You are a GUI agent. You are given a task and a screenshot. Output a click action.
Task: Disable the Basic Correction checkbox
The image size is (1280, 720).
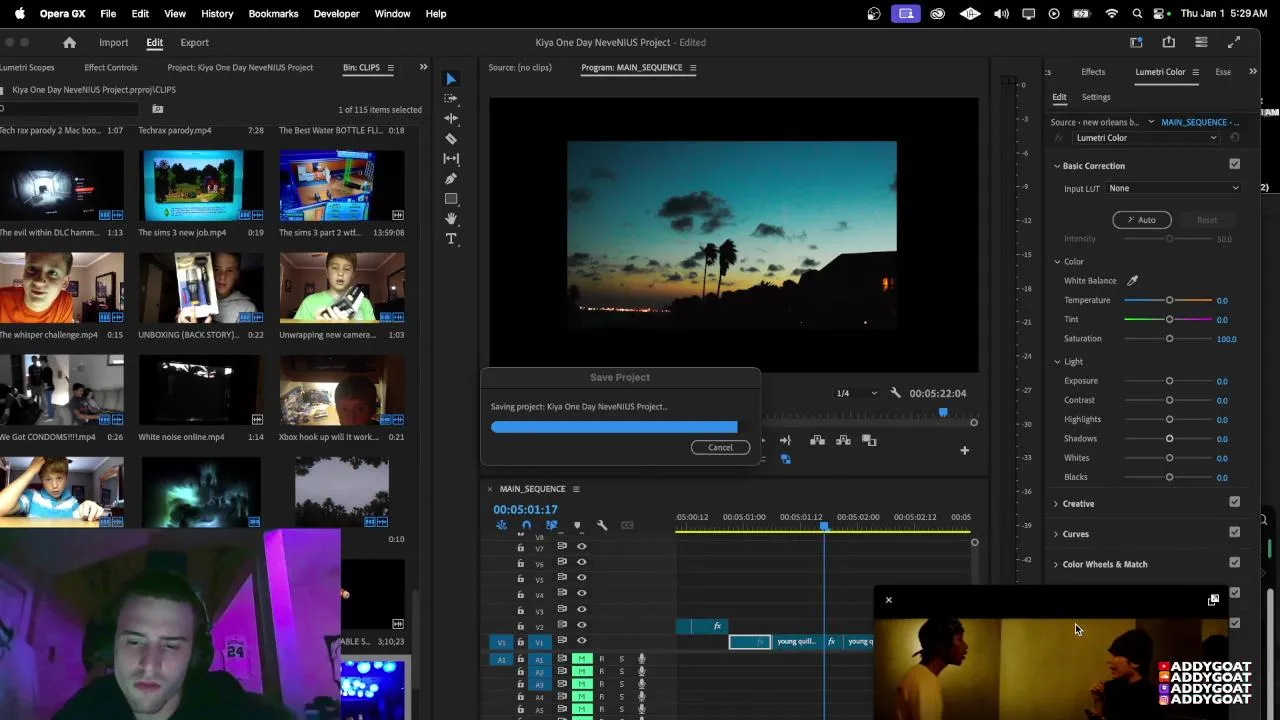(x=1234, y=165)
